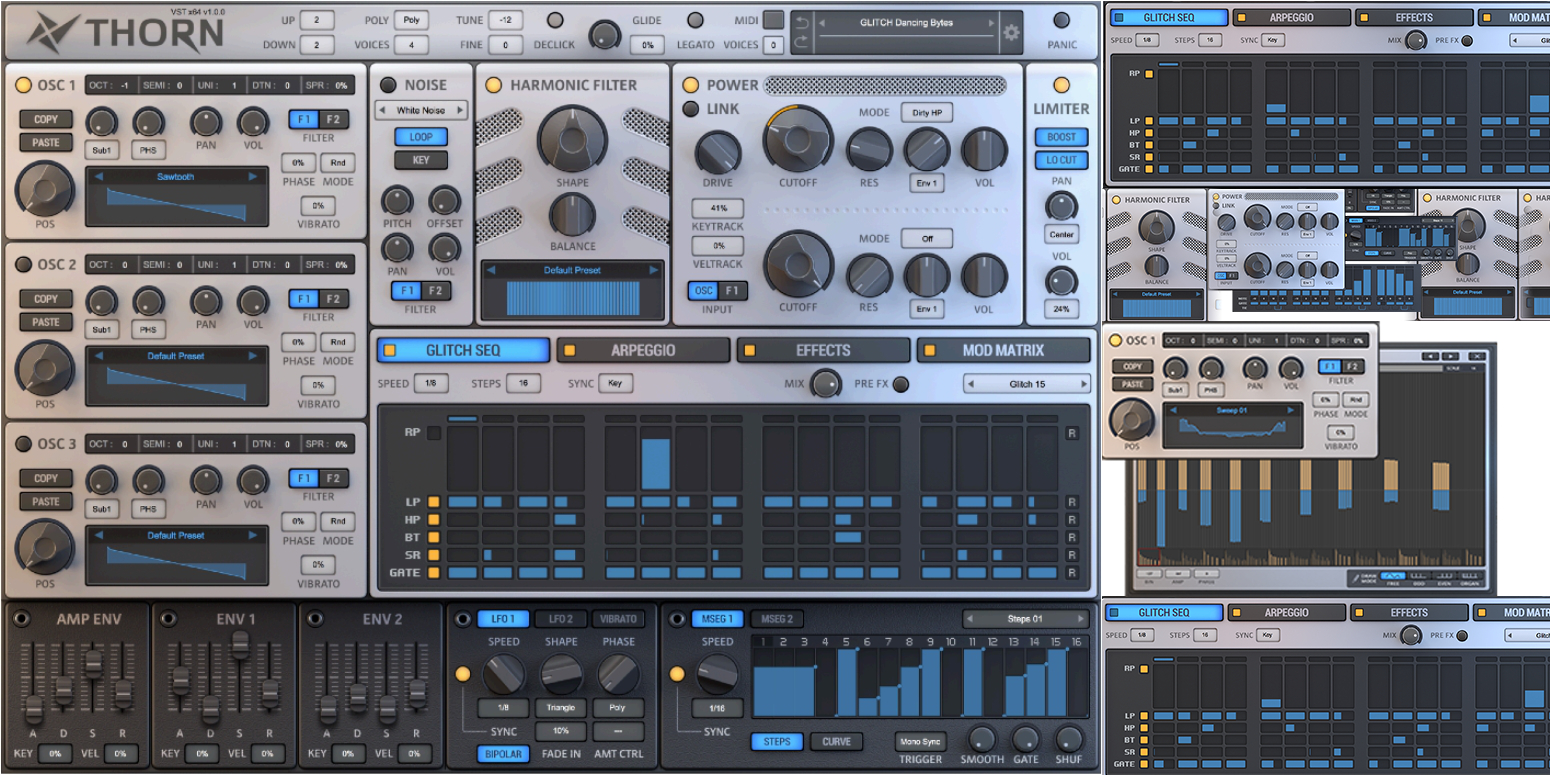Image resolution: width=1550 pixels, height=775 pixels.
Task: Click the limiter VOL 24% value box
Action: (1061, 309)
